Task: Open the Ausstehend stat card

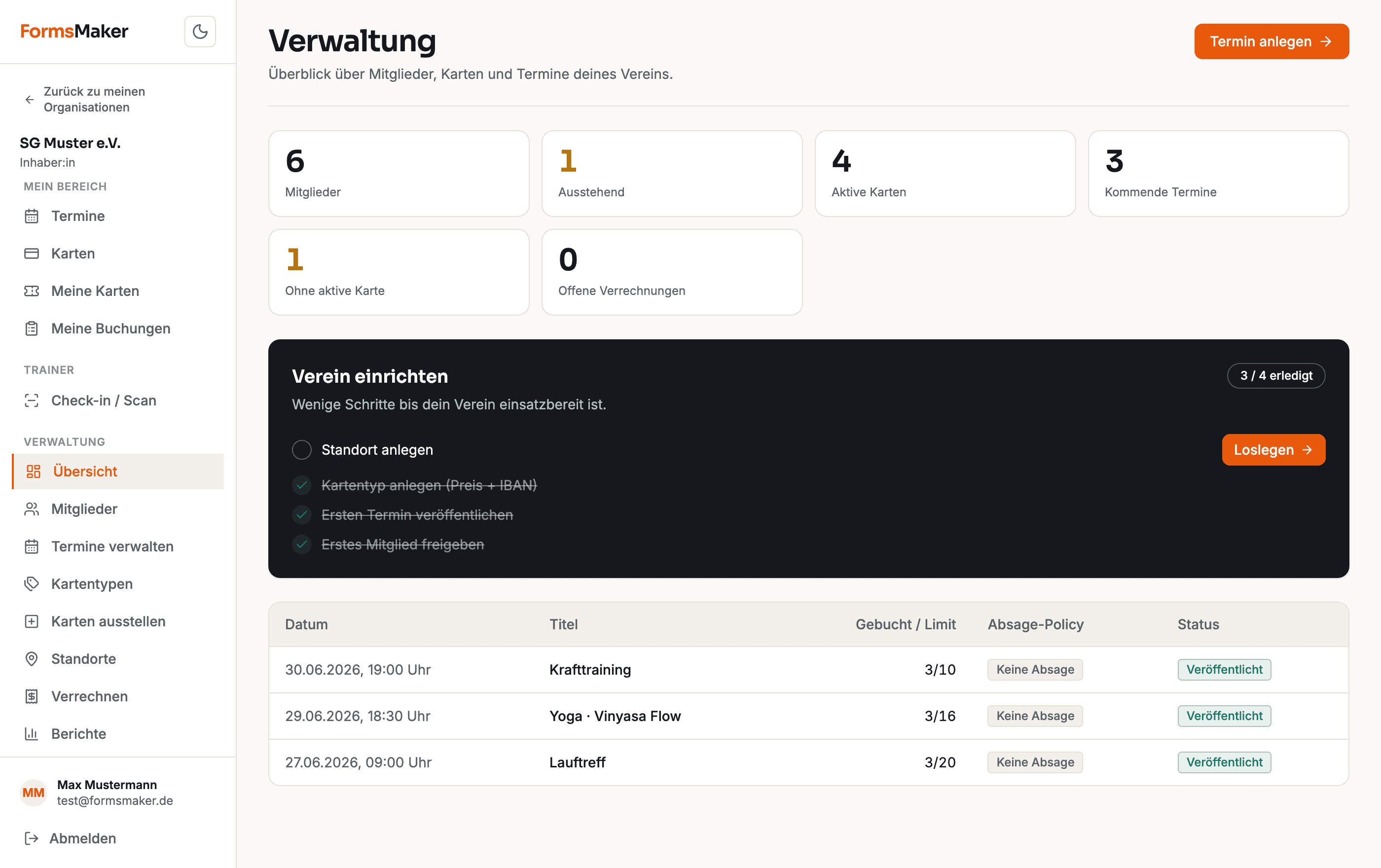Action: click(672, 173)
